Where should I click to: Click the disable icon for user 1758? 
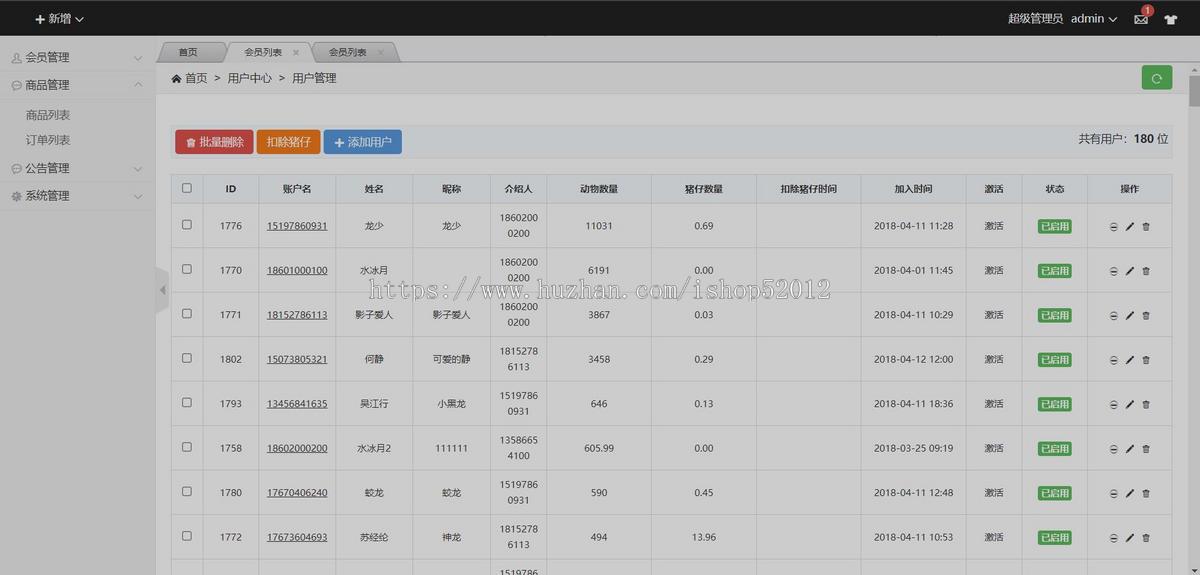(x=1114, y=449)
